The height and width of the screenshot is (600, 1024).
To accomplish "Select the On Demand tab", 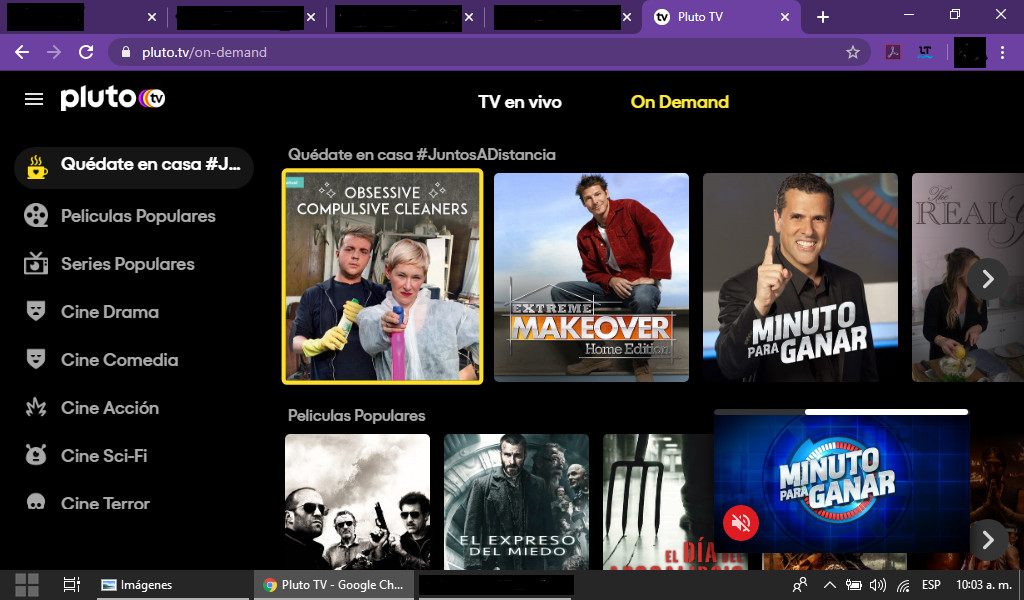I will click(x=679, y=102).
